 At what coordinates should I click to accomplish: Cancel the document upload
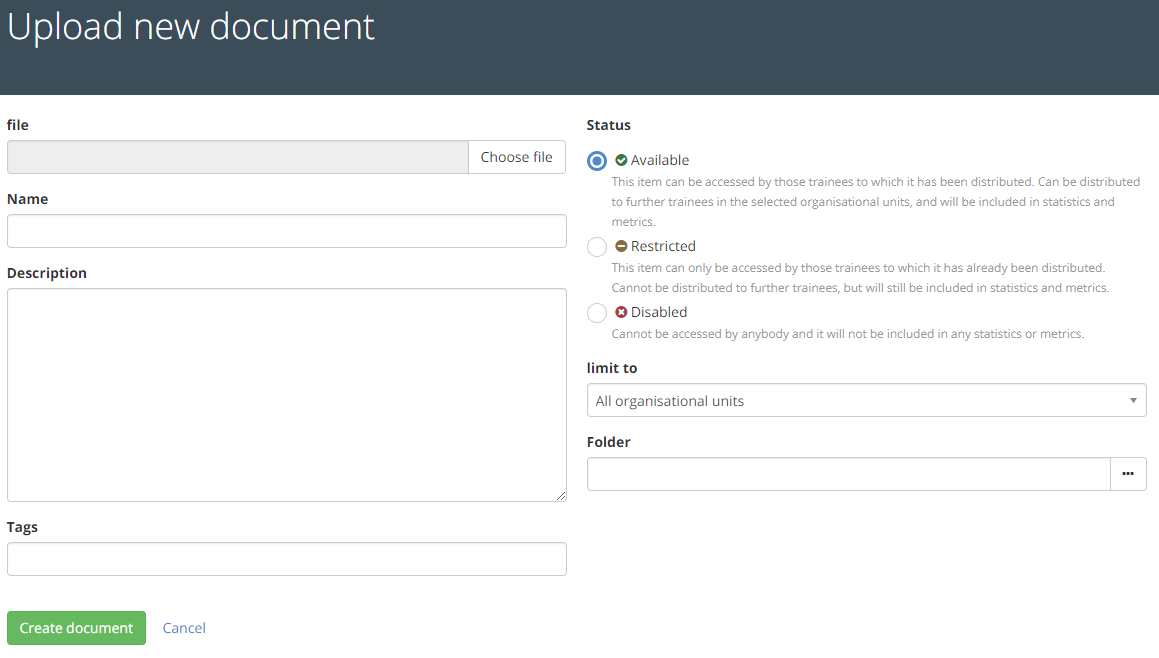point(184,628)
